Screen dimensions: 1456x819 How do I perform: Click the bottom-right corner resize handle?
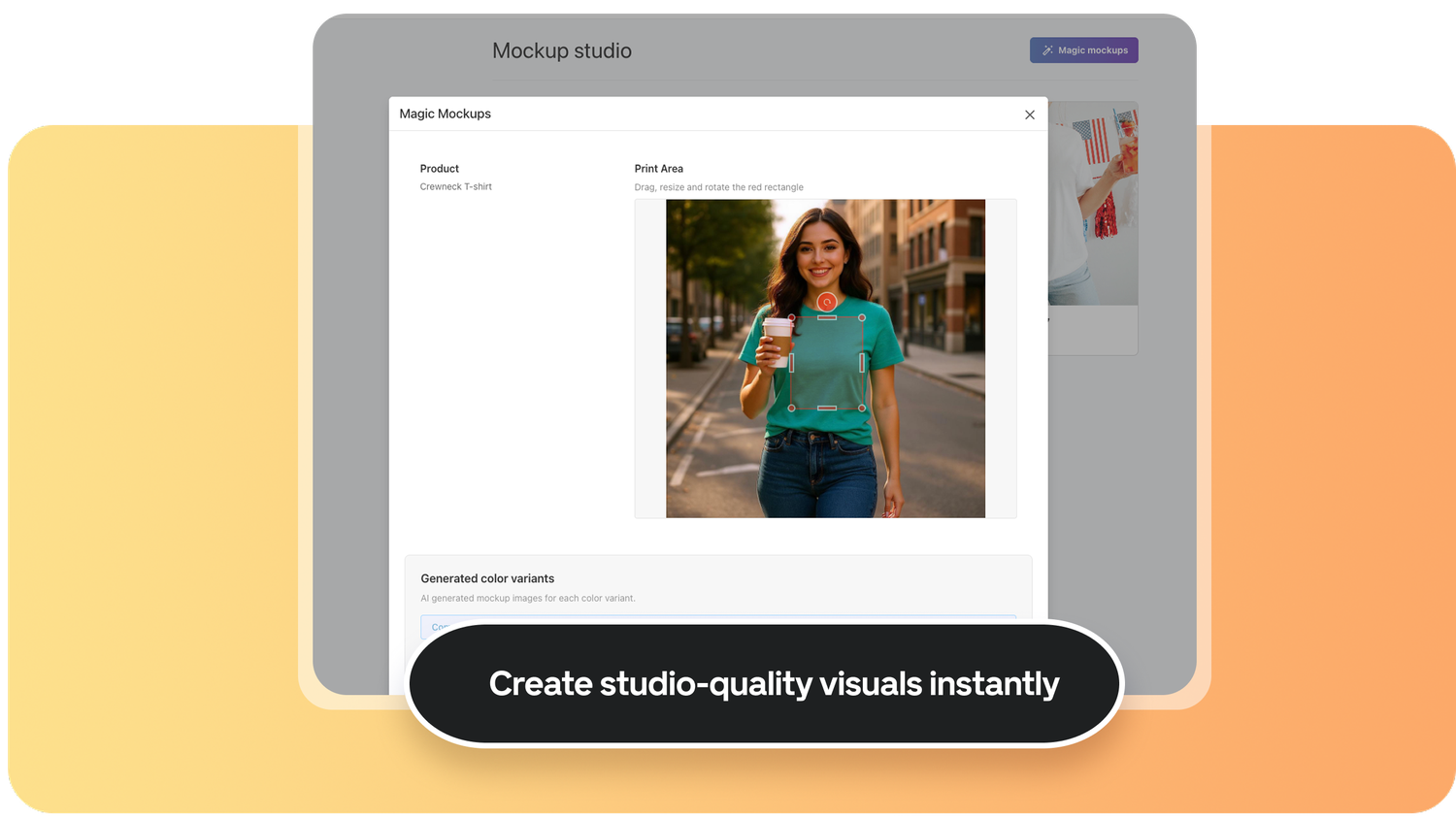pos(862,409)
